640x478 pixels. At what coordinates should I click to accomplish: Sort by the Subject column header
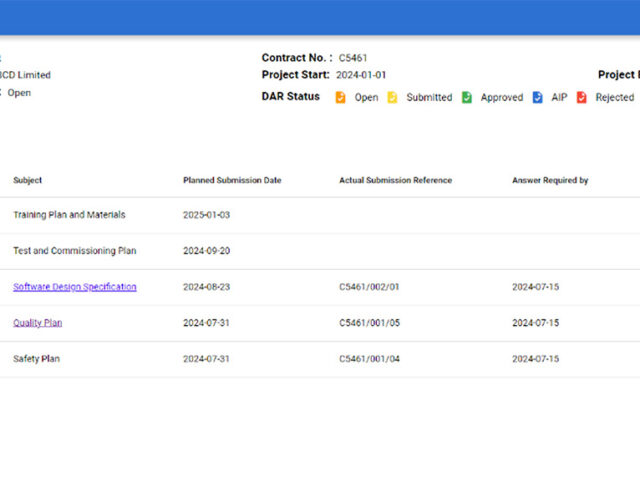tap(28, 181)
